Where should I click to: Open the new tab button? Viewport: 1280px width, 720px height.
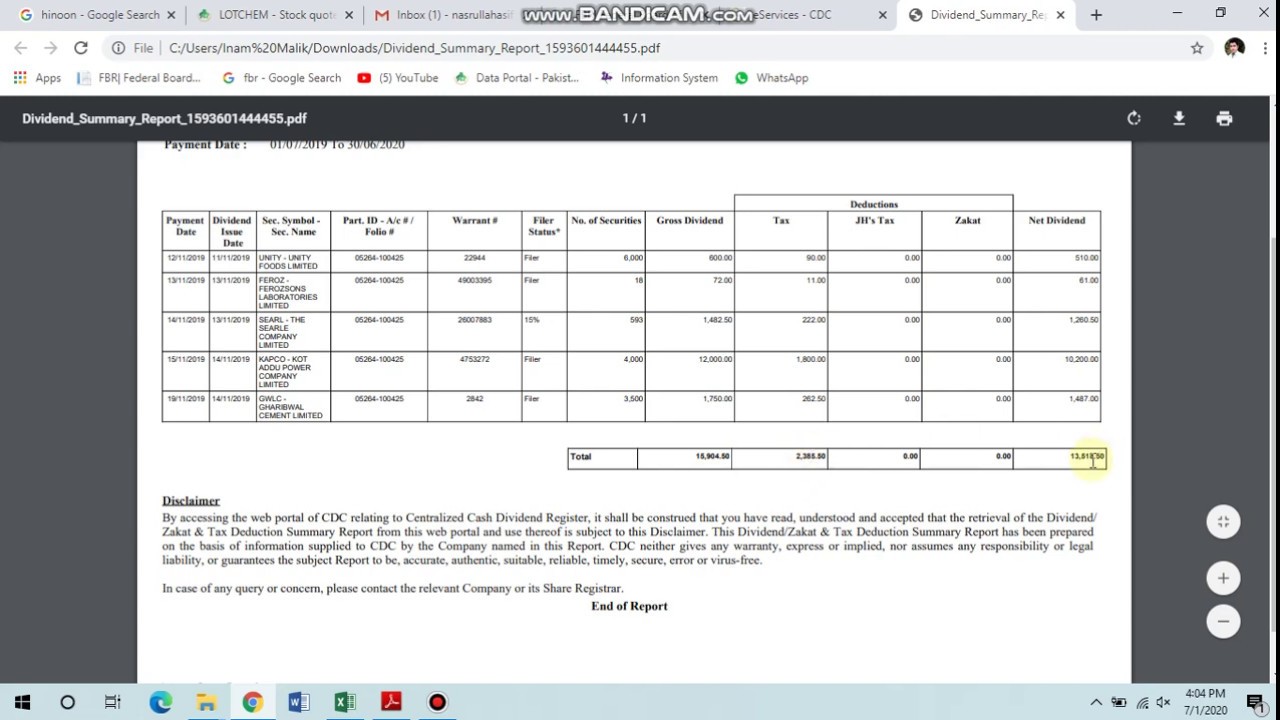(x=1096, y=15)
